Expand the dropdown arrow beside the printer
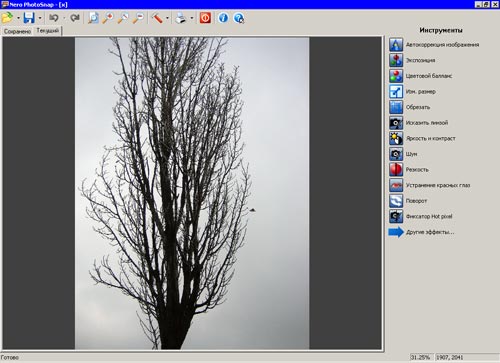Screen dimensions: 500x363 (192, 18)
